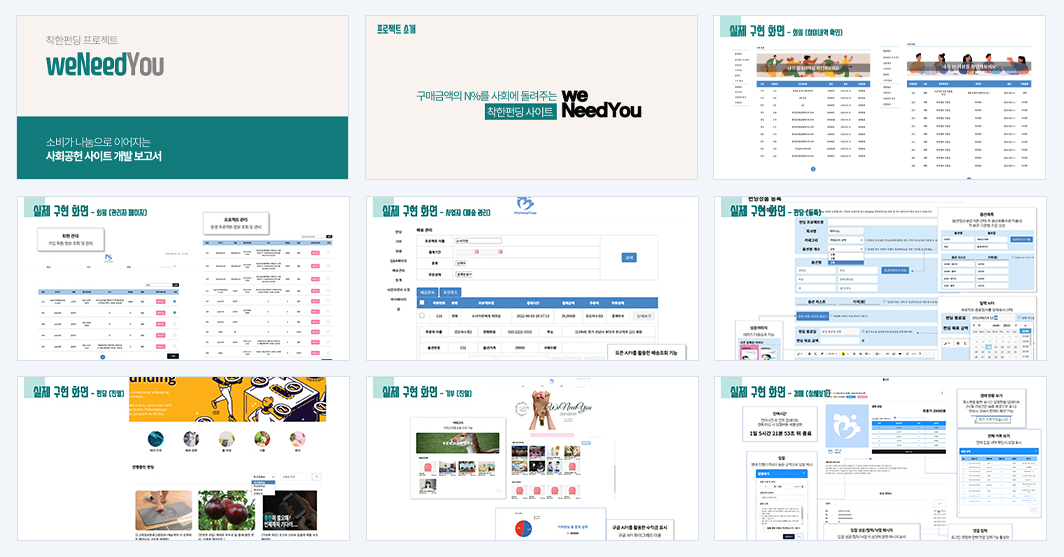Open the weNeedYou title slide thumbnail
This screenshot has width=1064, height=557.
[x=183, y=98]
